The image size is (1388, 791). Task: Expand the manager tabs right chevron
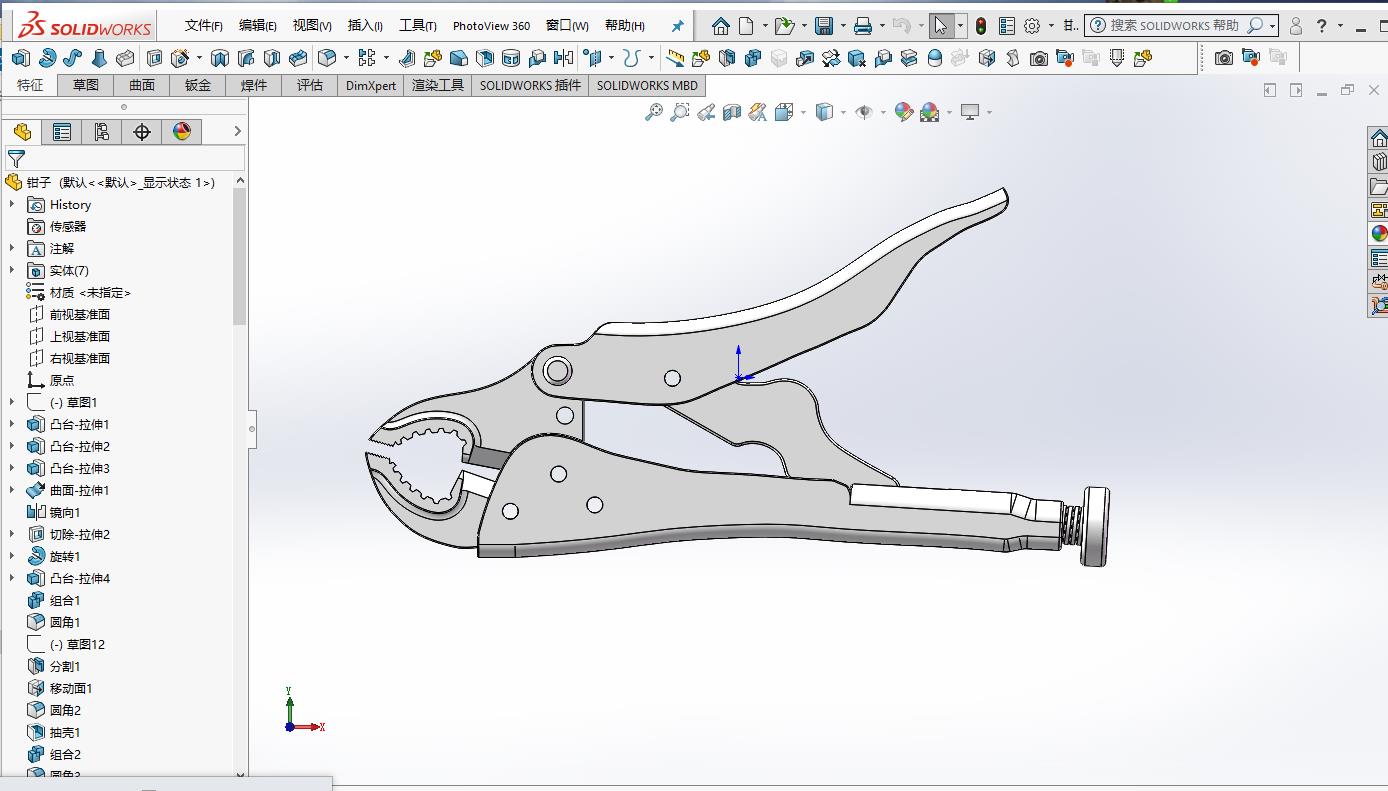tap(237, 131)
